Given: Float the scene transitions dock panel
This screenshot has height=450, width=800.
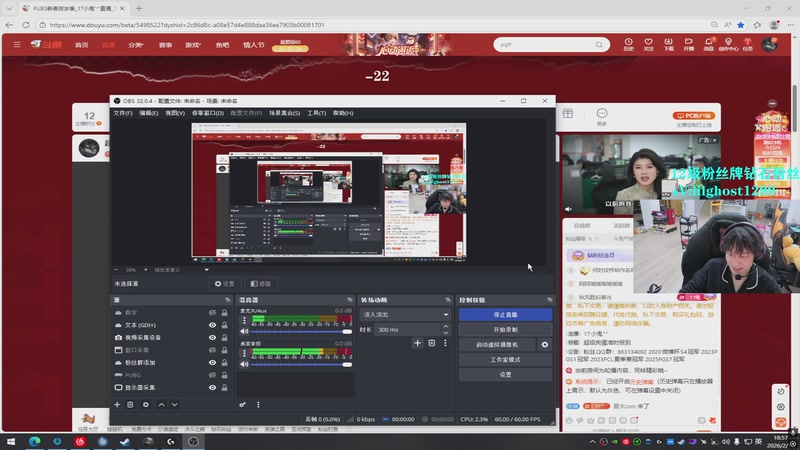Looking at the screenshot, I should point(448,300).
